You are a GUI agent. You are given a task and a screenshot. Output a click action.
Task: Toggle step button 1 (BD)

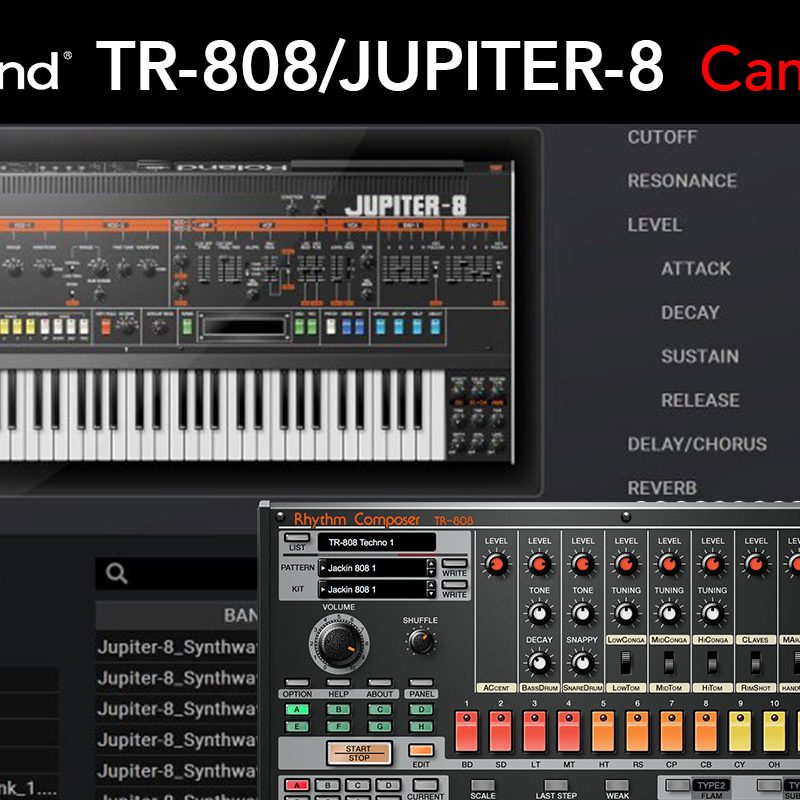(466, 732)
